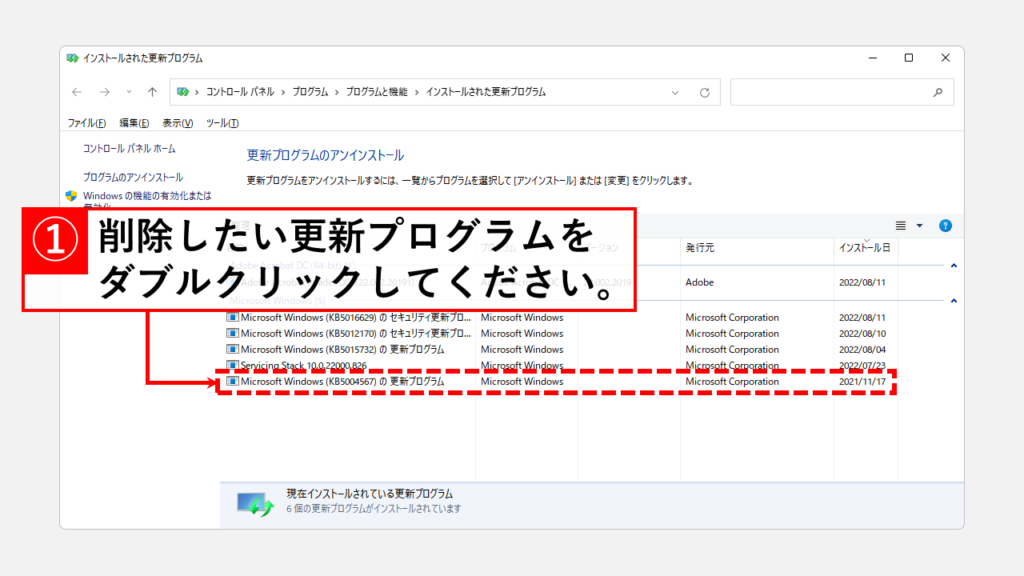The width and height of the screenshot is (1024, 576).
Task: Open the 表示(V) menu
Action: click(x=177, y=123)
